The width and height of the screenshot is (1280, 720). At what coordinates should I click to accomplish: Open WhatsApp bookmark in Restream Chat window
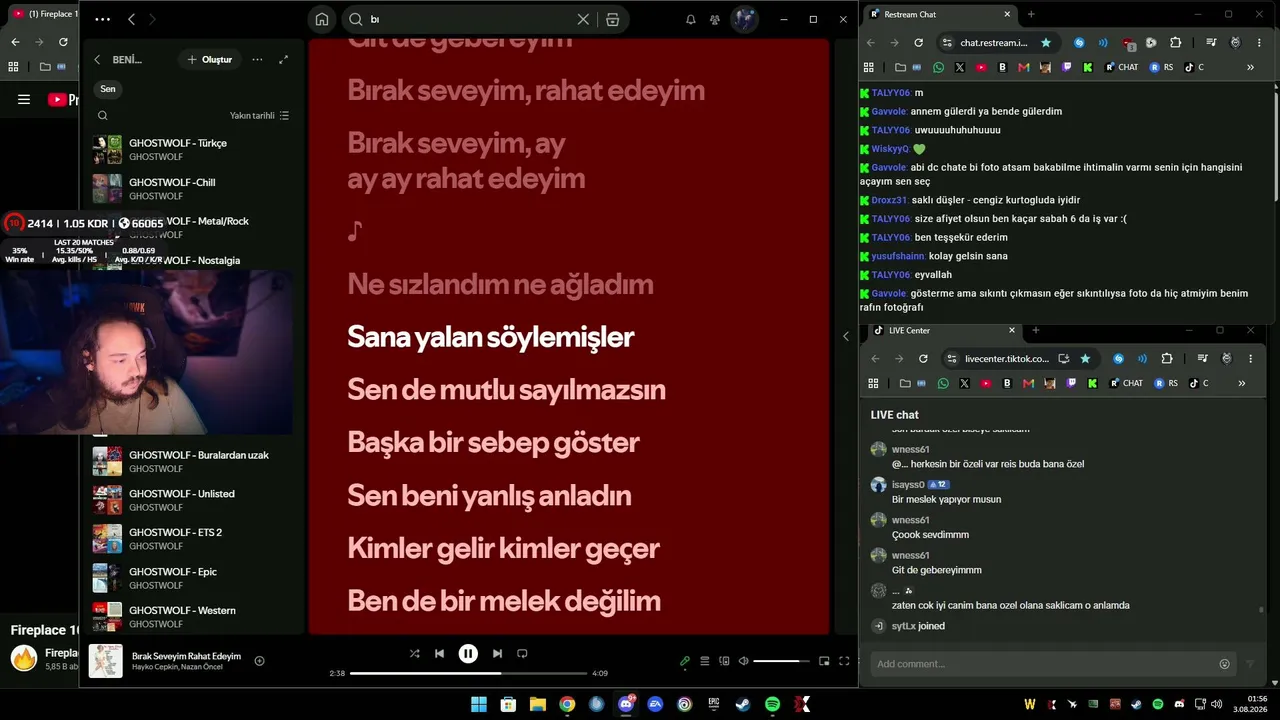pyautogui.click(x=938, y=67)
